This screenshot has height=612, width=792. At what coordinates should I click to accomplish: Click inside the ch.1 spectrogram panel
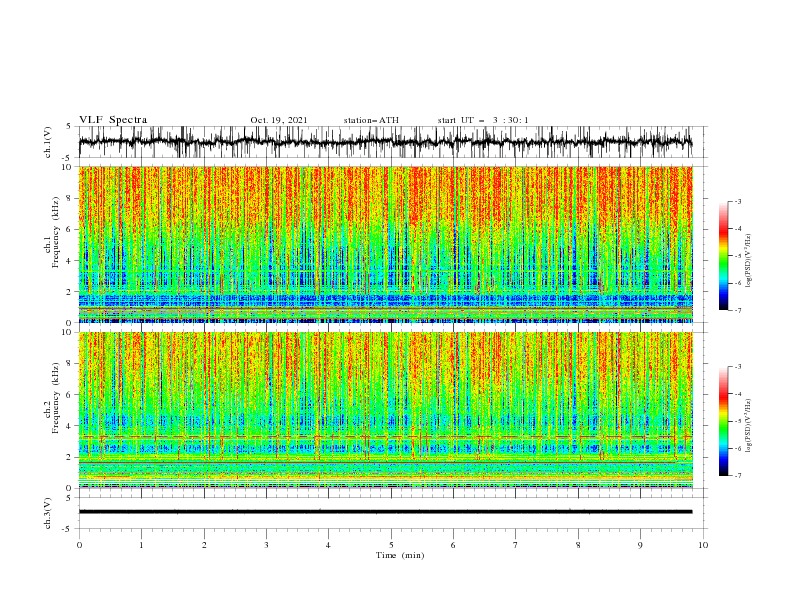click(385, 244)
